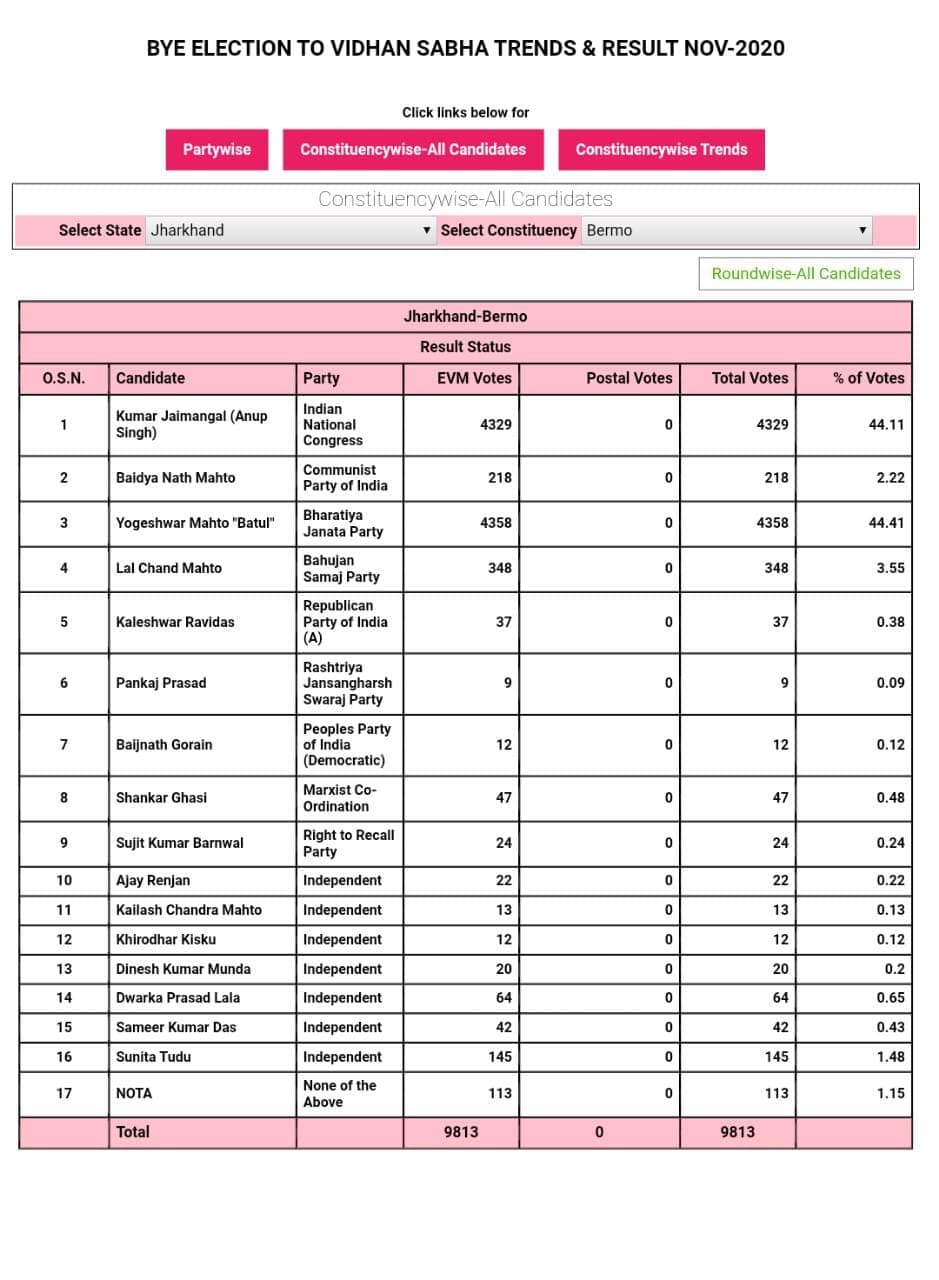
Task: Click the % of Votes column header
Action: point(867,378)
